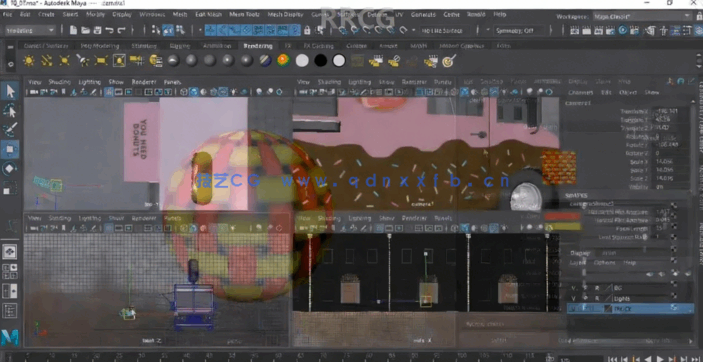Open the Mesh Tools menu

click(245, 14)
